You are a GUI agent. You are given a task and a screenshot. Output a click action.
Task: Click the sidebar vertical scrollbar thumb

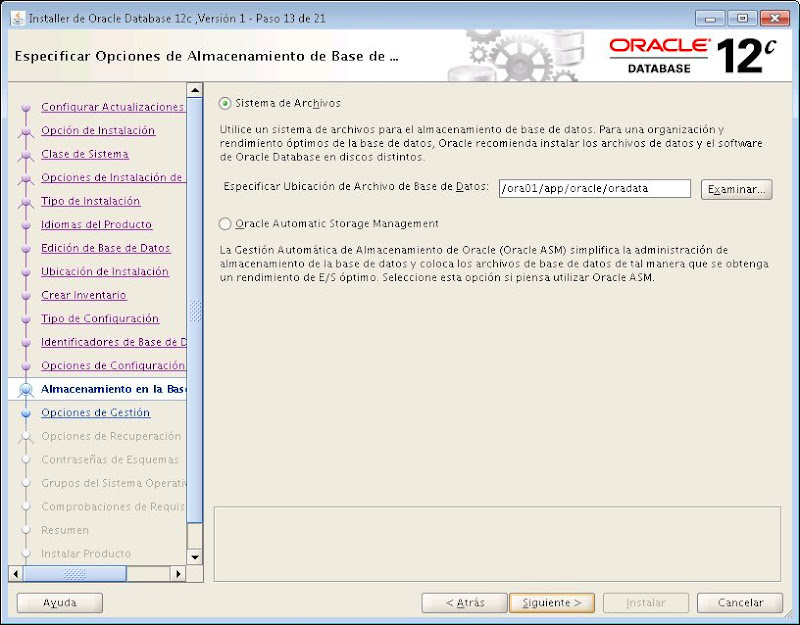tap(195, 310)
